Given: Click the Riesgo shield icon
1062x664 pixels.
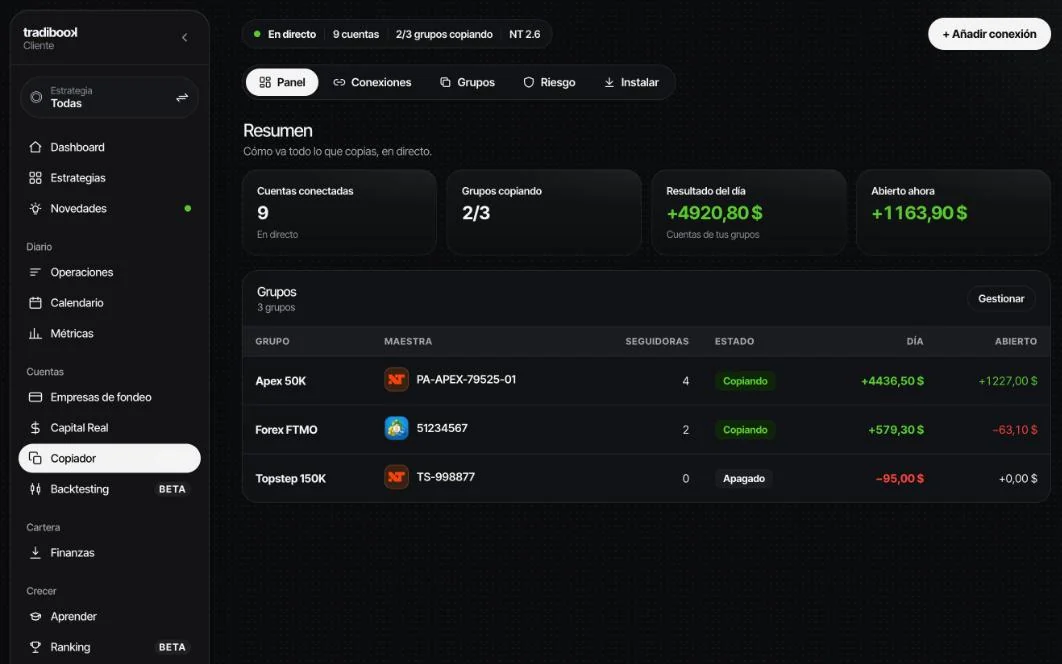Looking at the screenshot, I should coord(528,82).
